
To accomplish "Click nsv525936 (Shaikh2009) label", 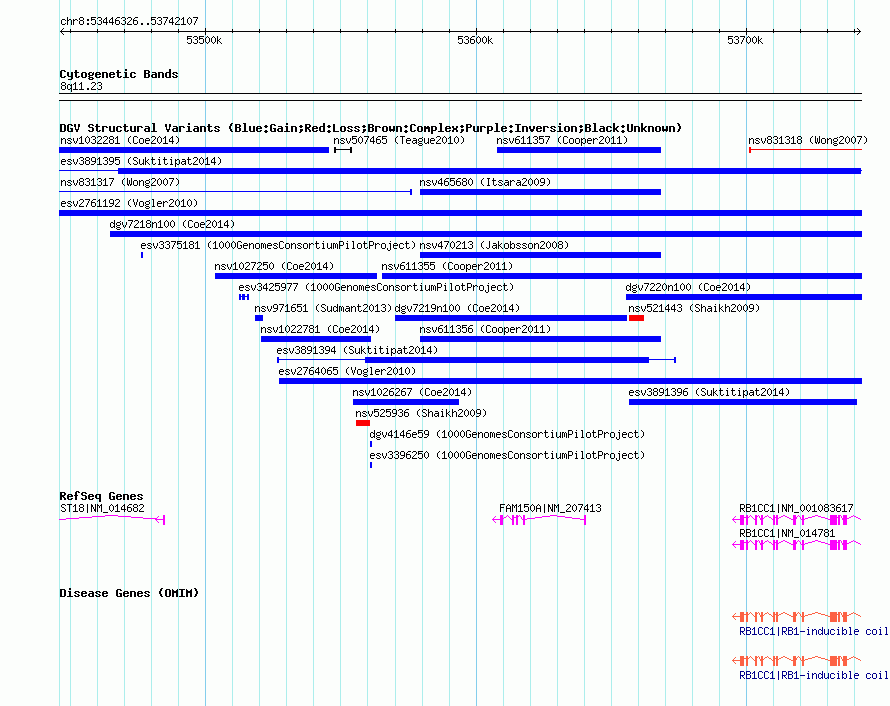I will (x=421, y=413).
